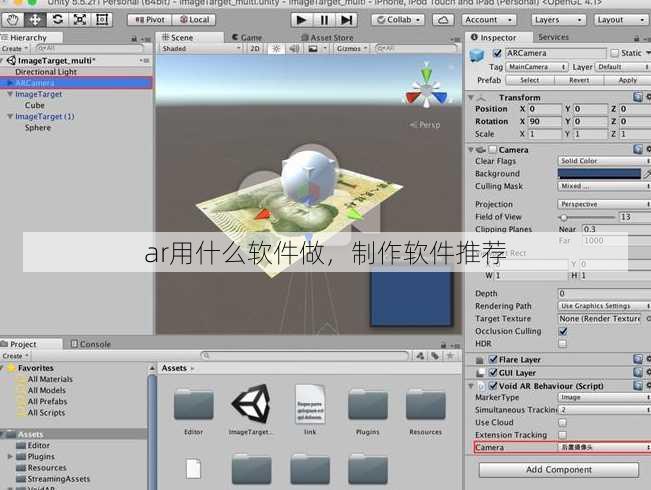Open Void AR Behaviour help icon
Image resolution: width=651 pixels, height=490 pixels.
tap(638, 385)
